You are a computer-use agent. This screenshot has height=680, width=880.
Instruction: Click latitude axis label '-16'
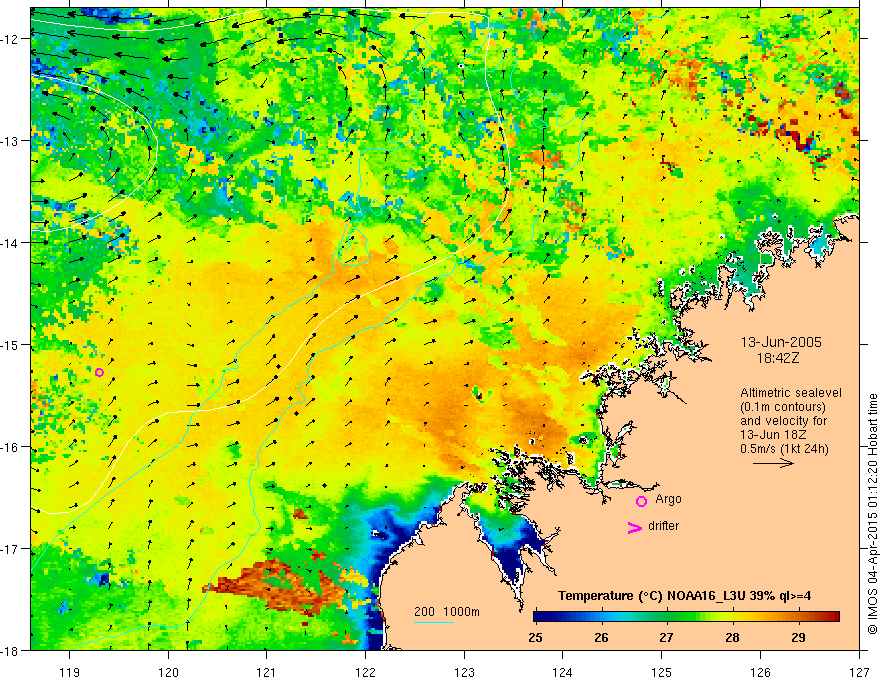tap(11, 447)
